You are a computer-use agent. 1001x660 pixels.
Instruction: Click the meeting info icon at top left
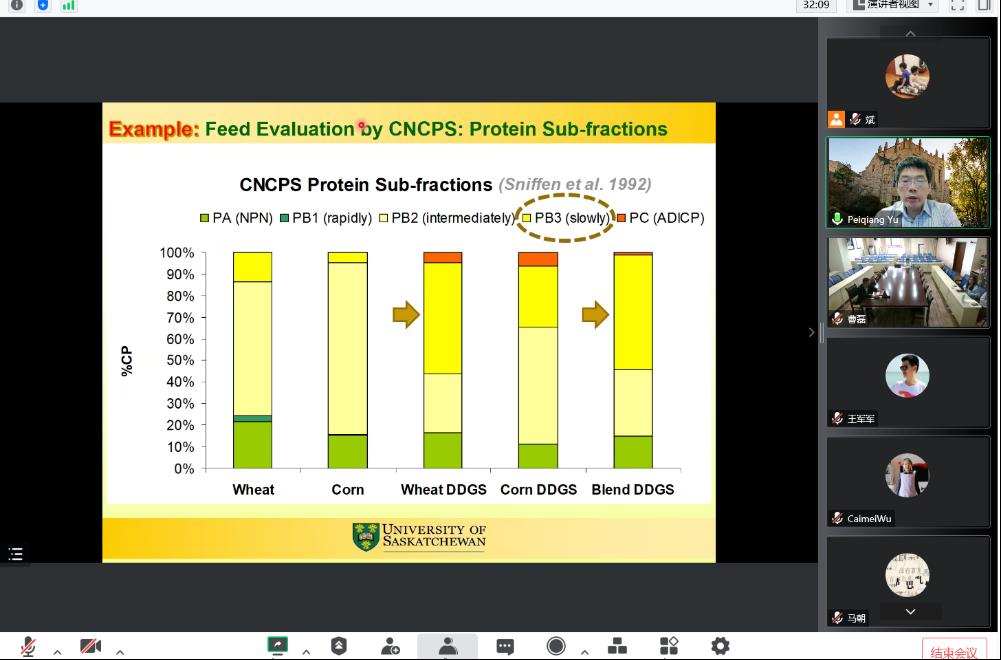(x=16, y=5)
